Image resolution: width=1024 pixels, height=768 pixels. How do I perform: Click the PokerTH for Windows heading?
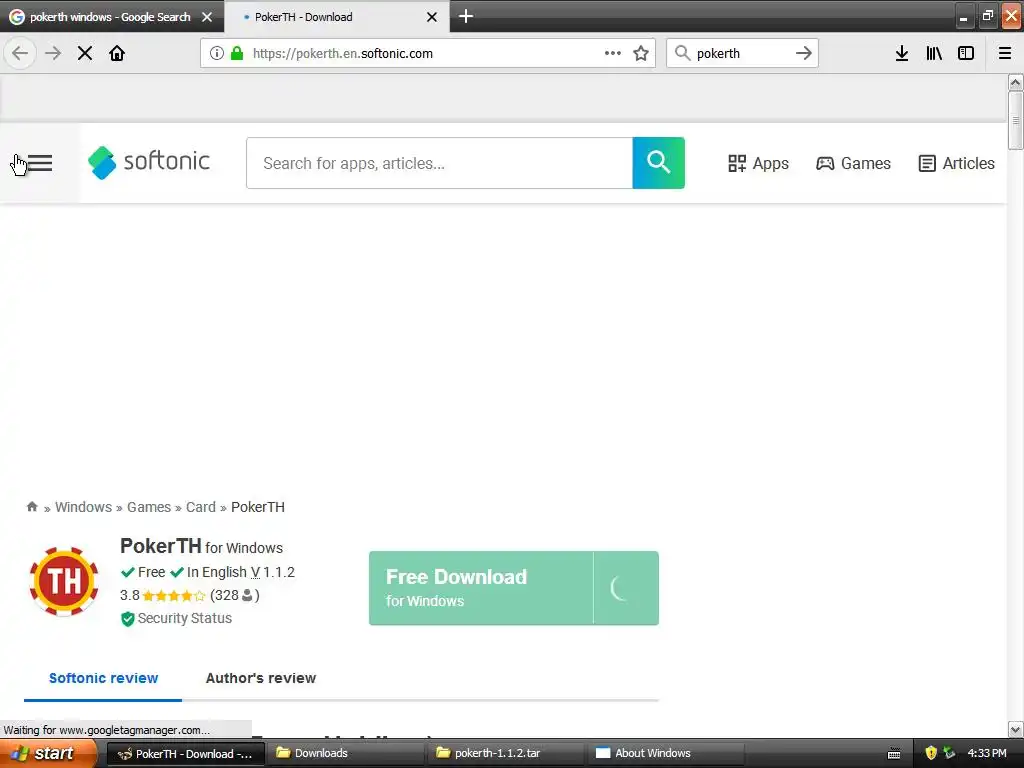pyautogui.click(x=201, y=547)
